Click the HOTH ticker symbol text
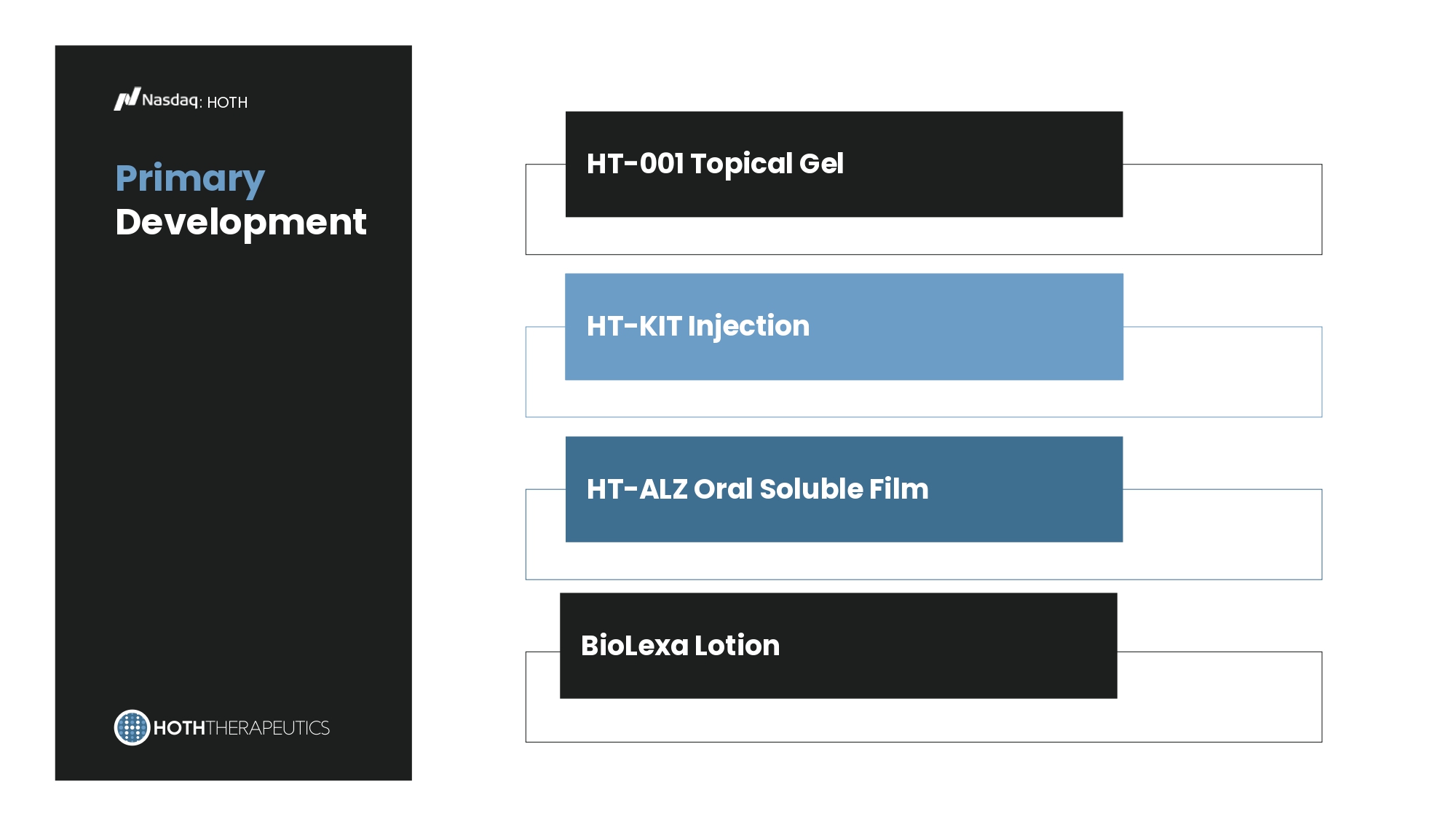The height and width of the screenshot is (819, 1456). 227,103
